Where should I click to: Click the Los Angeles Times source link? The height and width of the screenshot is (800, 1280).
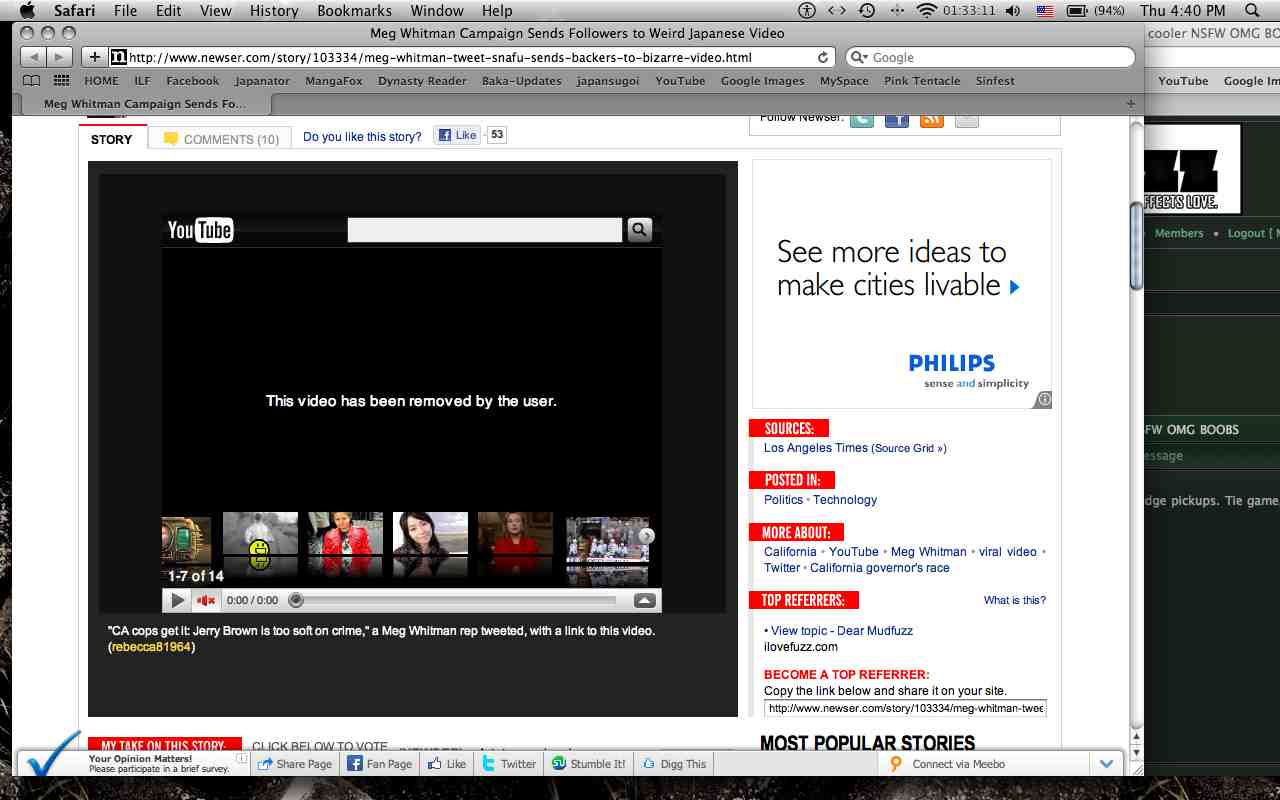click(815, 448)
